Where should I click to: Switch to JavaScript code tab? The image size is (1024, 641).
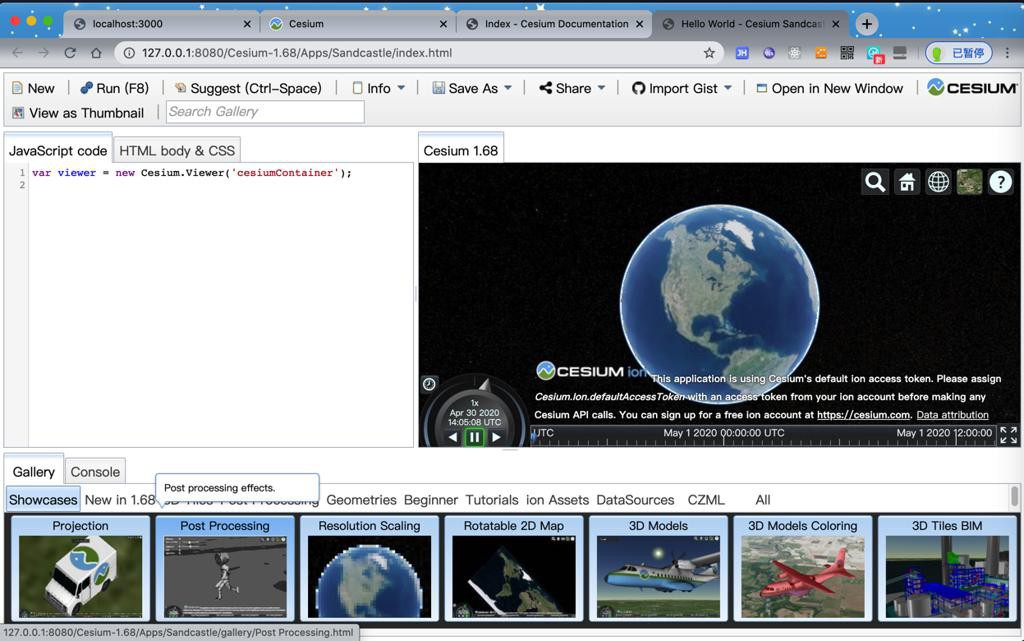[x=58, y=151]
